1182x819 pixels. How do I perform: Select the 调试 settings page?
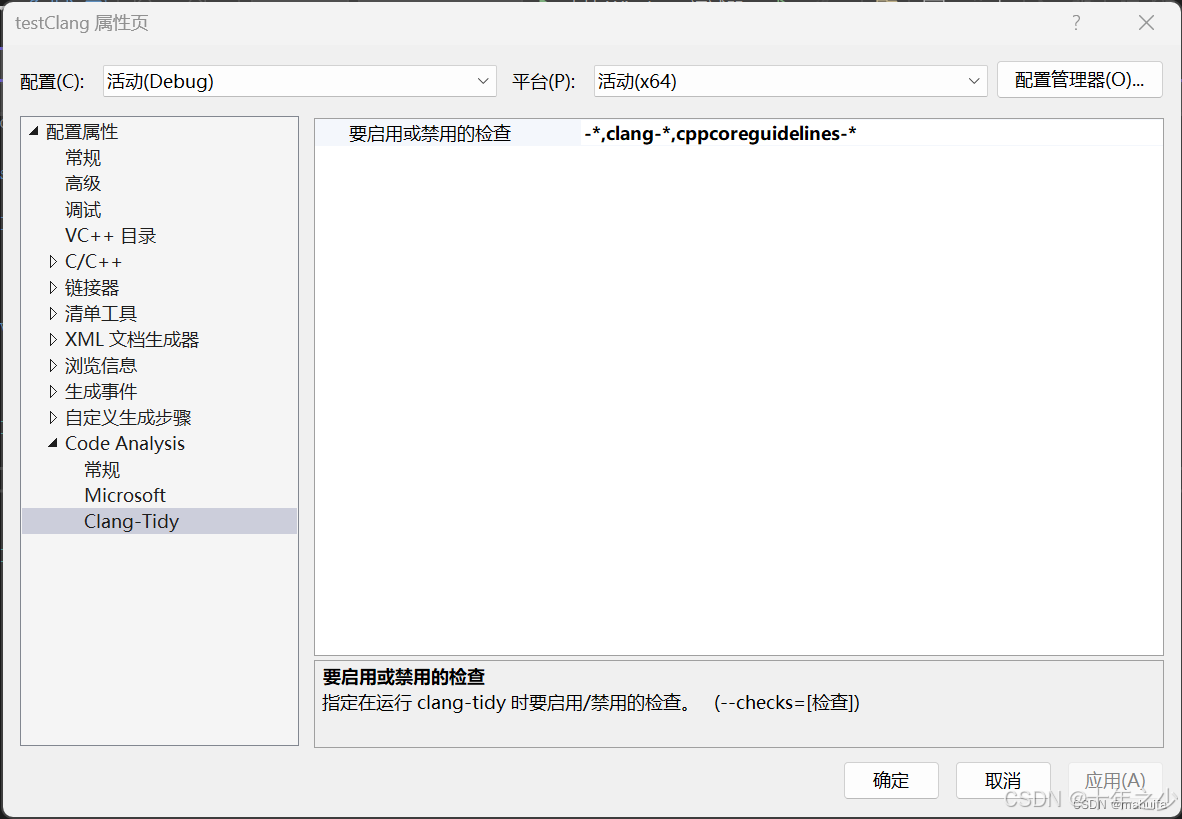pyautogui.click(x=83, y=209)
